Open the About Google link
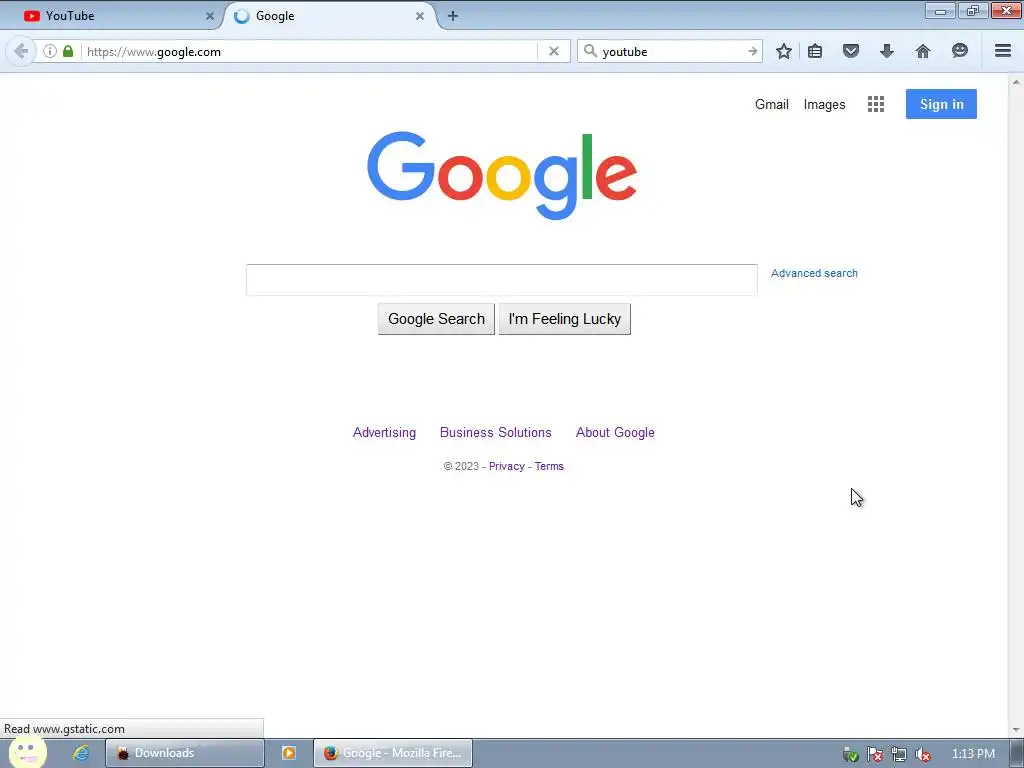This screenshot has height=768, width=1024. point(615,432)
